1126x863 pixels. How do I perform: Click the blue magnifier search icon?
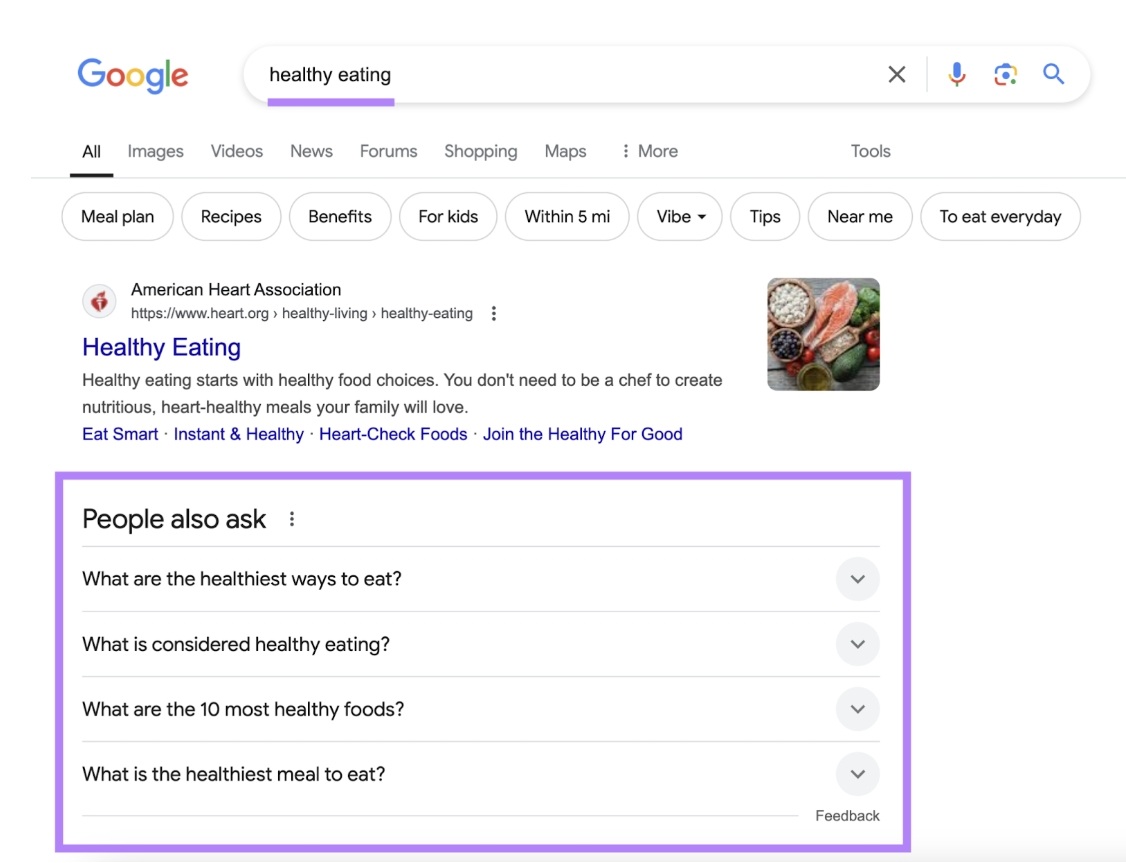click(1053, 74)
